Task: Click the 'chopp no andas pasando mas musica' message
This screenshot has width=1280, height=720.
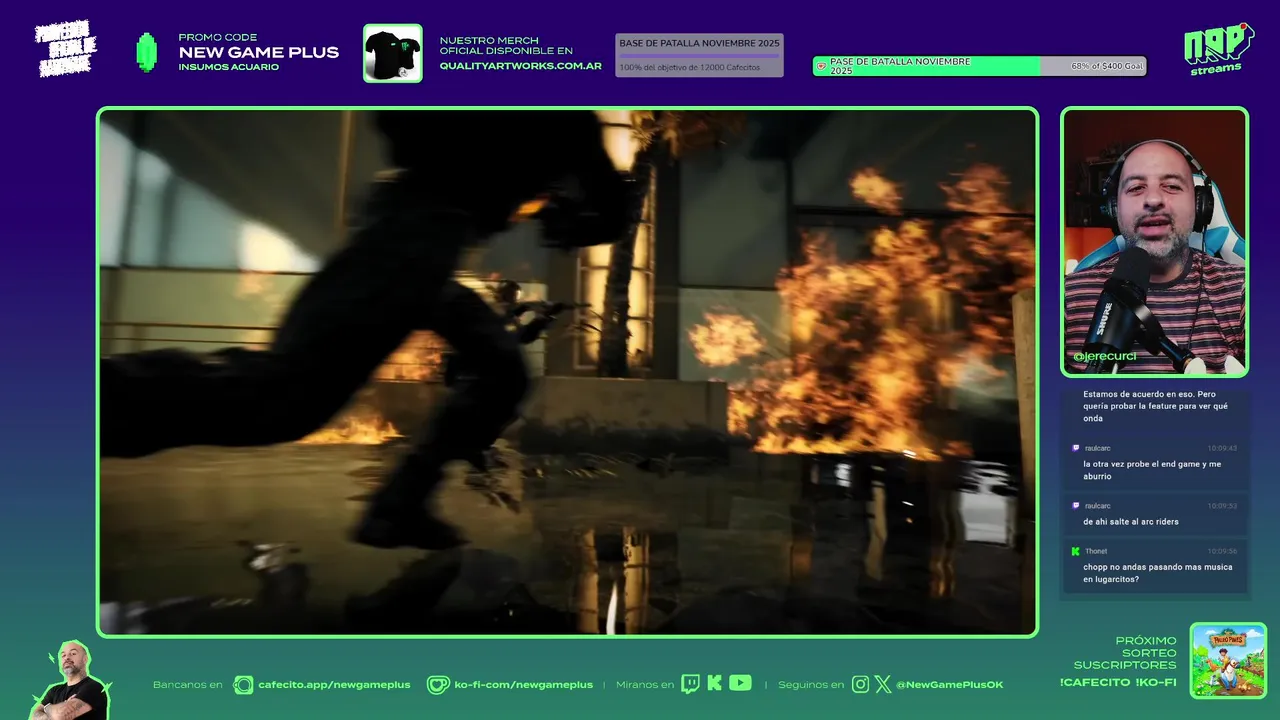Action: [1157, 573]
